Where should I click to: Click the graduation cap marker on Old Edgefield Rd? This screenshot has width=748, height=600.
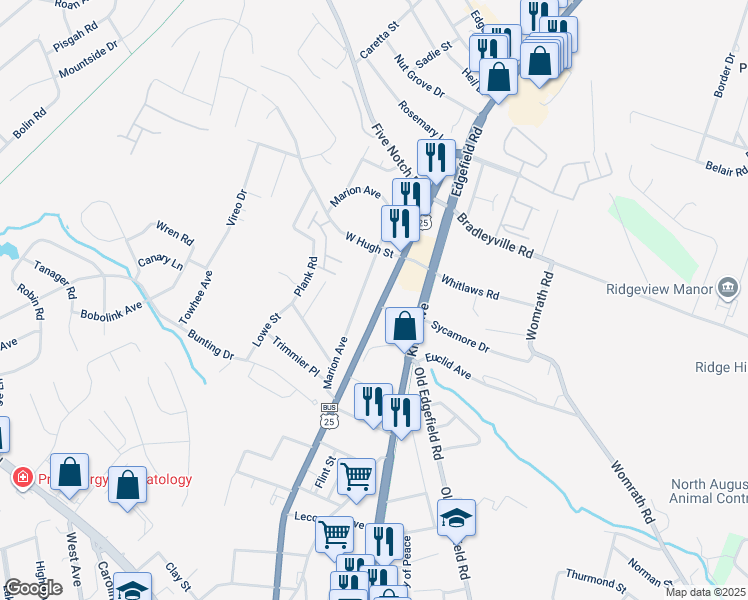pos(456,519)
